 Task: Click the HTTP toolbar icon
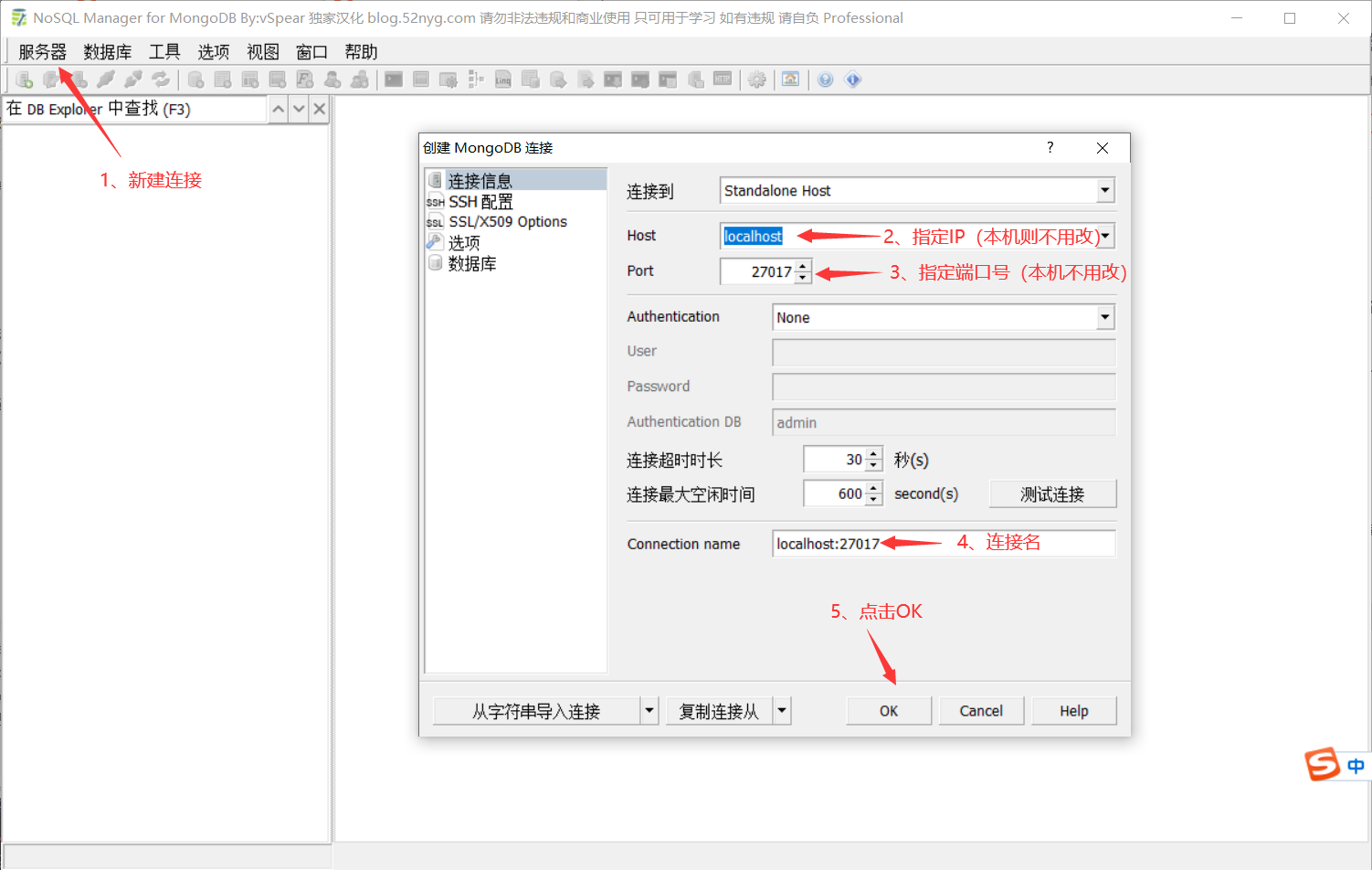coord(723,80)
